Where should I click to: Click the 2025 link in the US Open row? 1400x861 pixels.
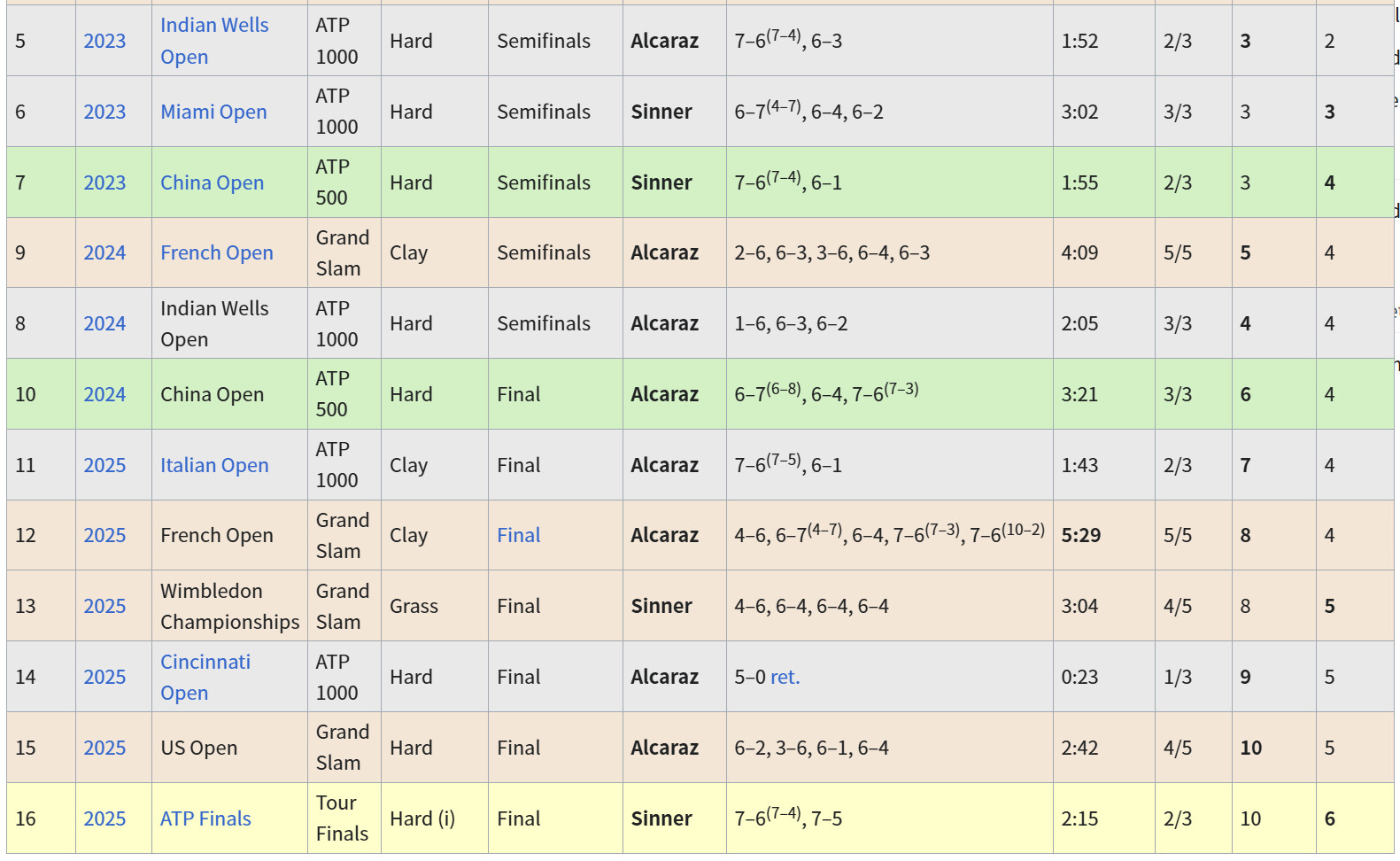104,748
